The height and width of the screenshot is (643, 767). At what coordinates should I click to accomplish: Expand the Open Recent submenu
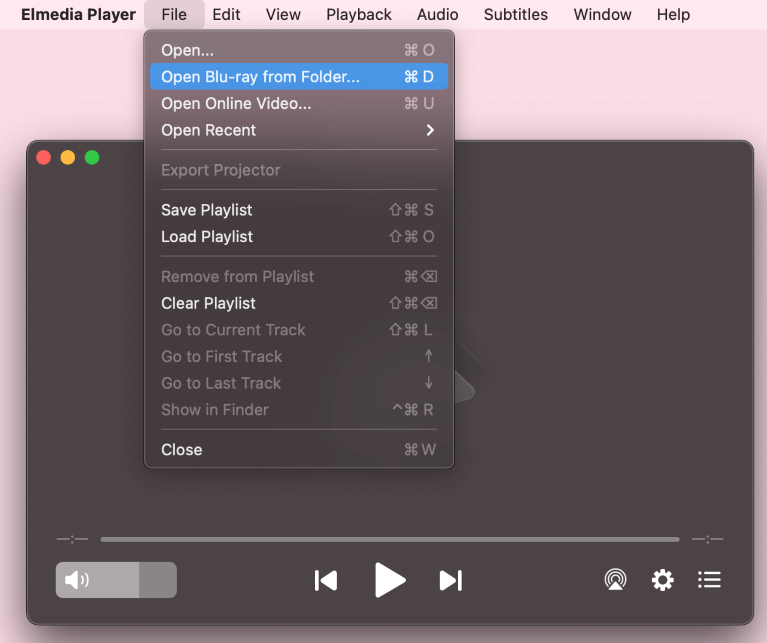(298, 130)
